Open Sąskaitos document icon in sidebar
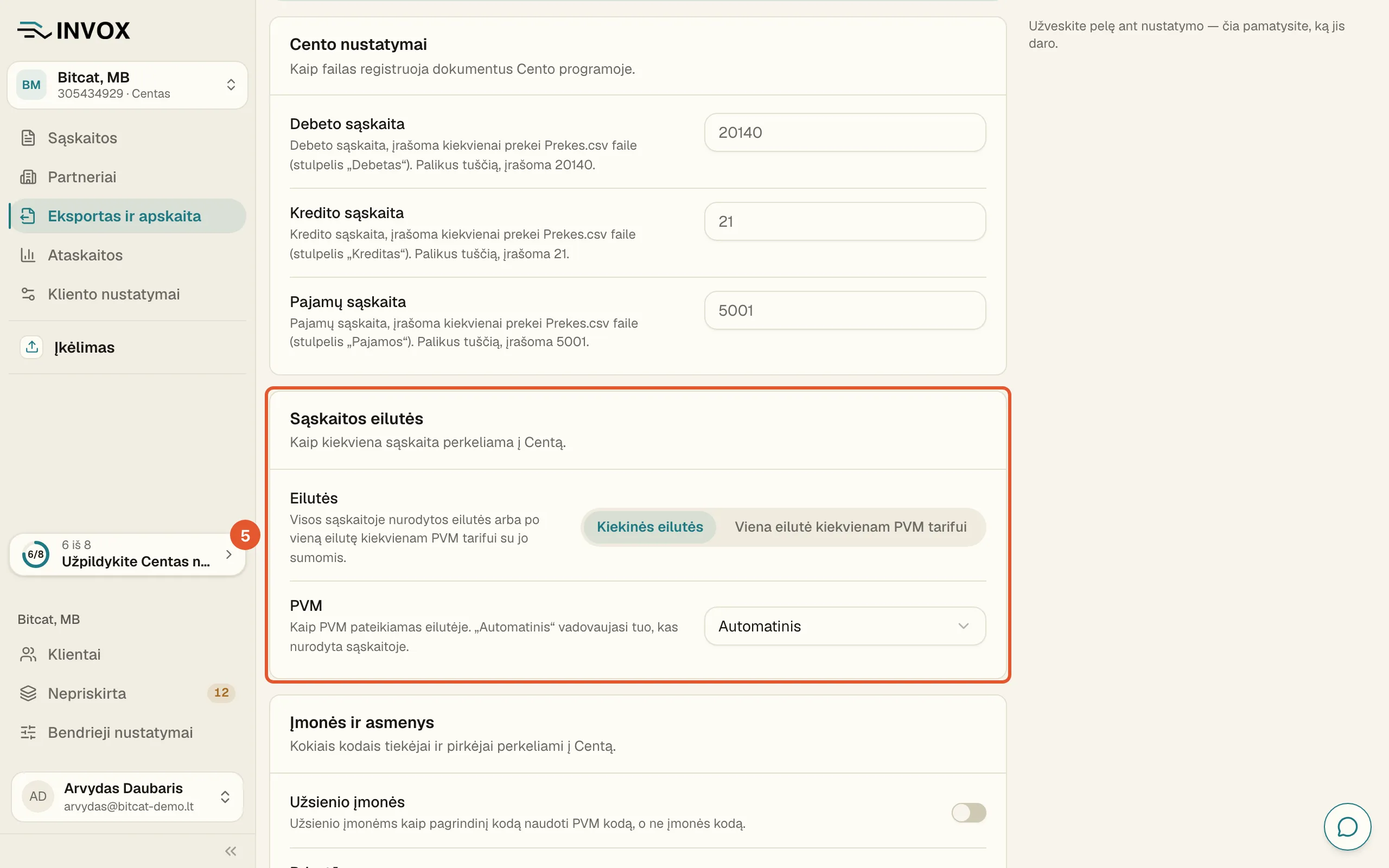The image size is (1389, 868). coord(28,138)
